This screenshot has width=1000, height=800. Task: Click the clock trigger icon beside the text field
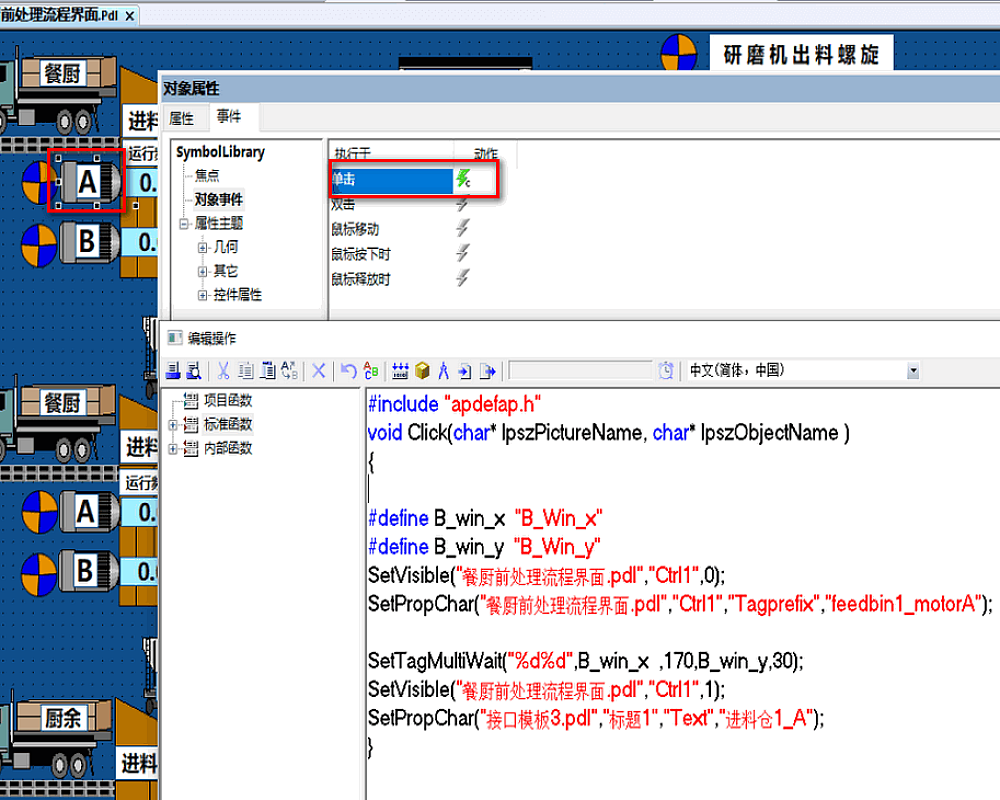pos(666,371)
